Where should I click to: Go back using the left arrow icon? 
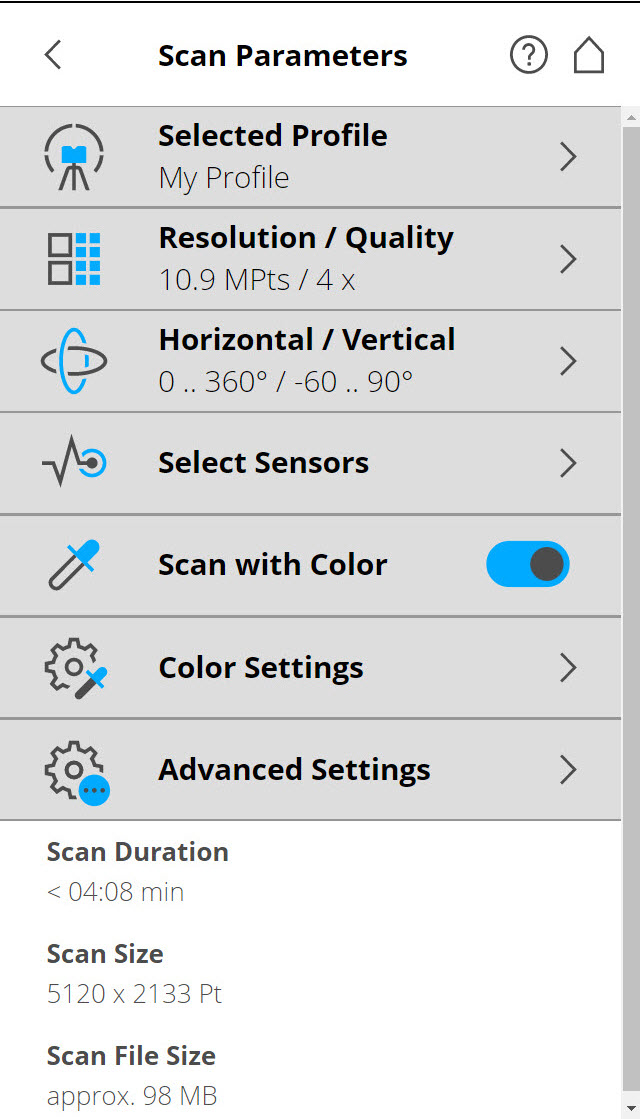click(53, 55)
